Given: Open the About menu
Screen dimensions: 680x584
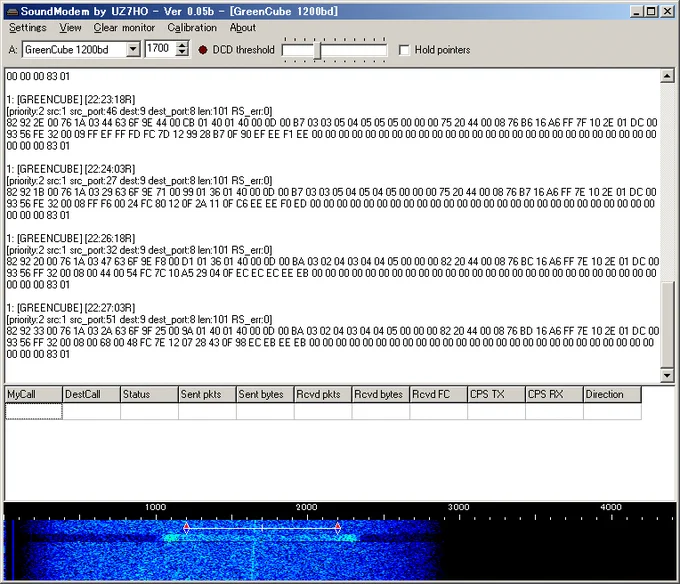Looking at the screenshot, I should [242, 28].
